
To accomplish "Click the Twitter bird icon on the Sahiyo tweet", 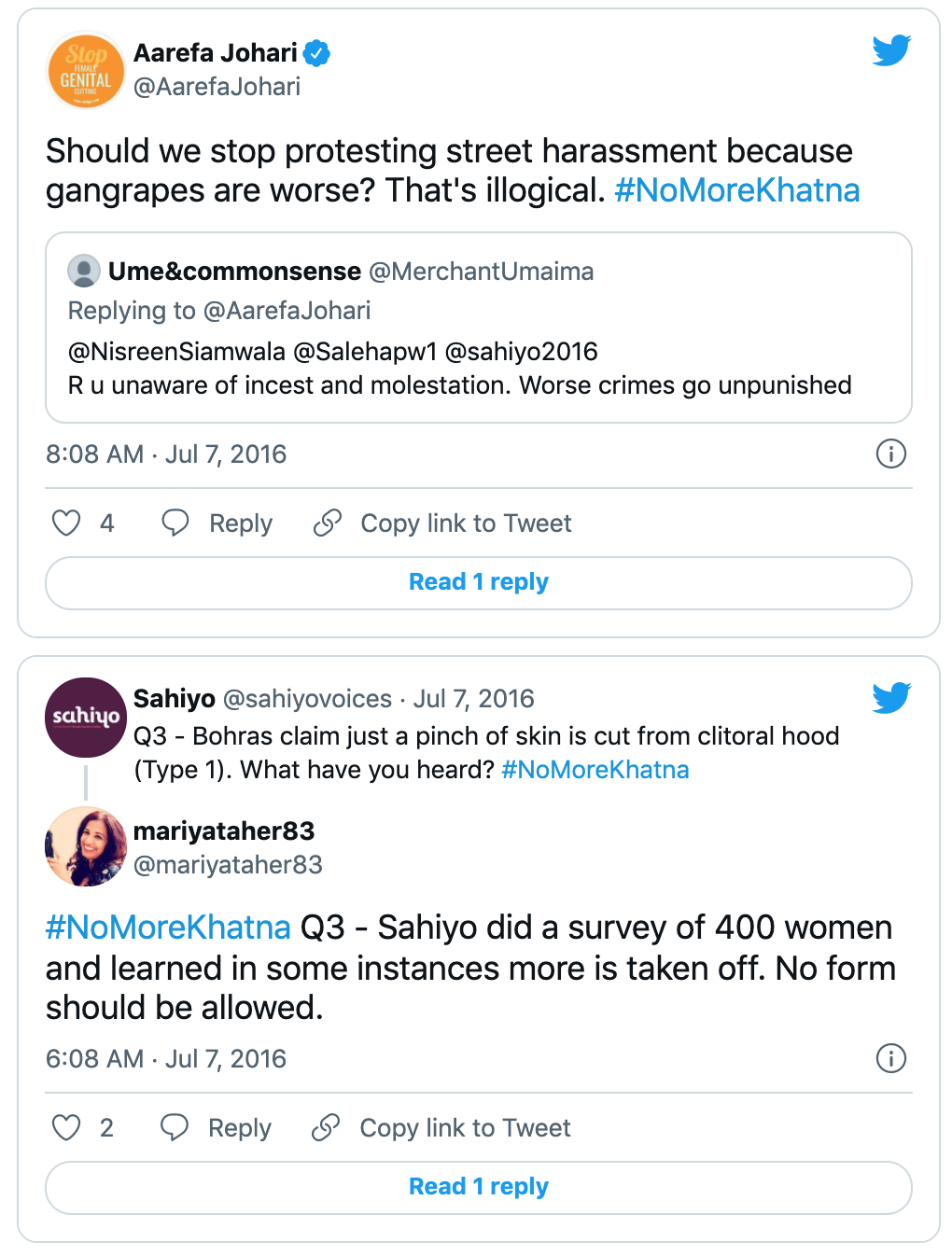I will click(x=891, y=697).
